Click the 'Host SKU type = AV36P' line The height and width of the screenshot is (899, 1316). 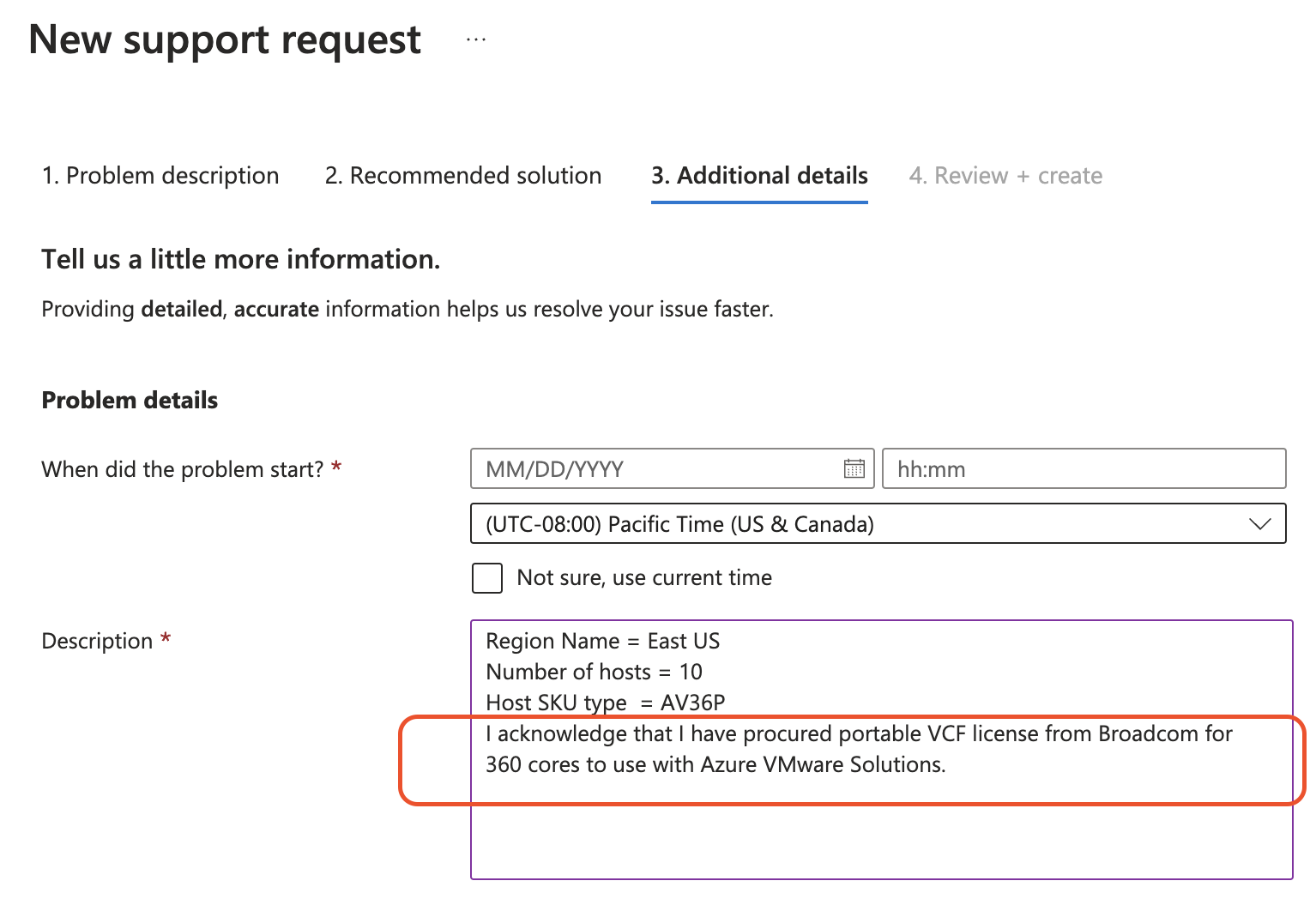pos(605,703)
